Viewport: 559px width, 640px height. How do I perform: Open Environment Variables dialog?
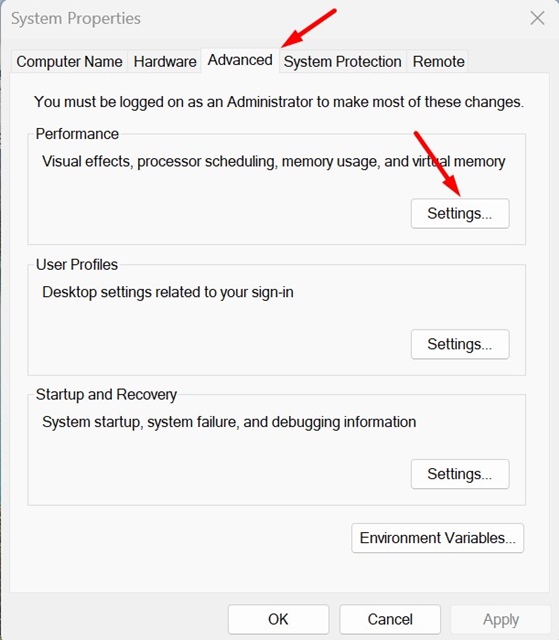pyautogui.click(x=437, y=538)
